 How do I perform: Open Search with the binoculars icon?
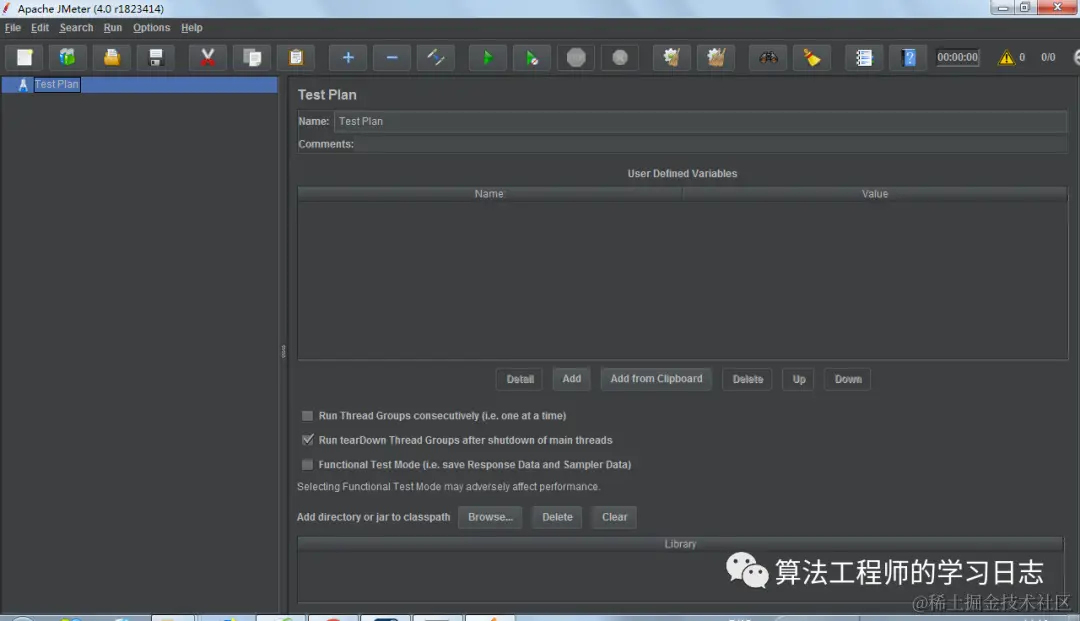point(768,58)
